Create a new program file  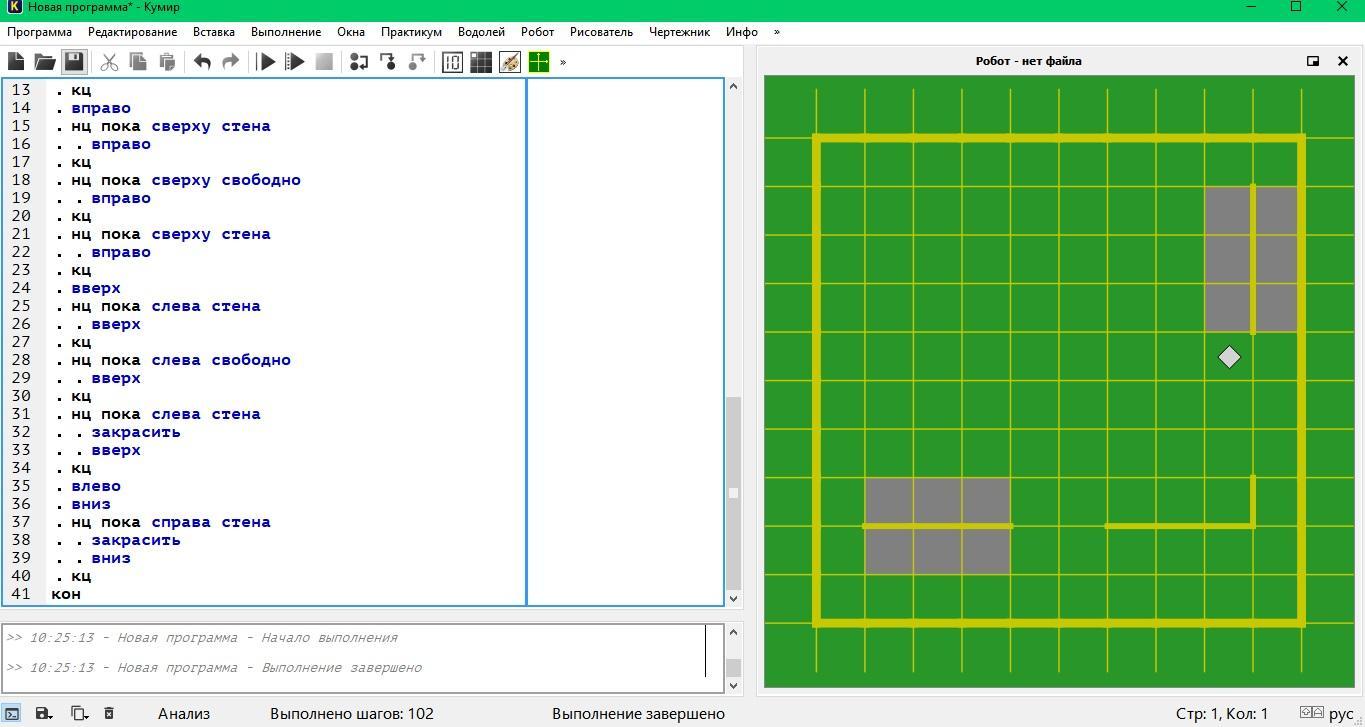[16, 62]
